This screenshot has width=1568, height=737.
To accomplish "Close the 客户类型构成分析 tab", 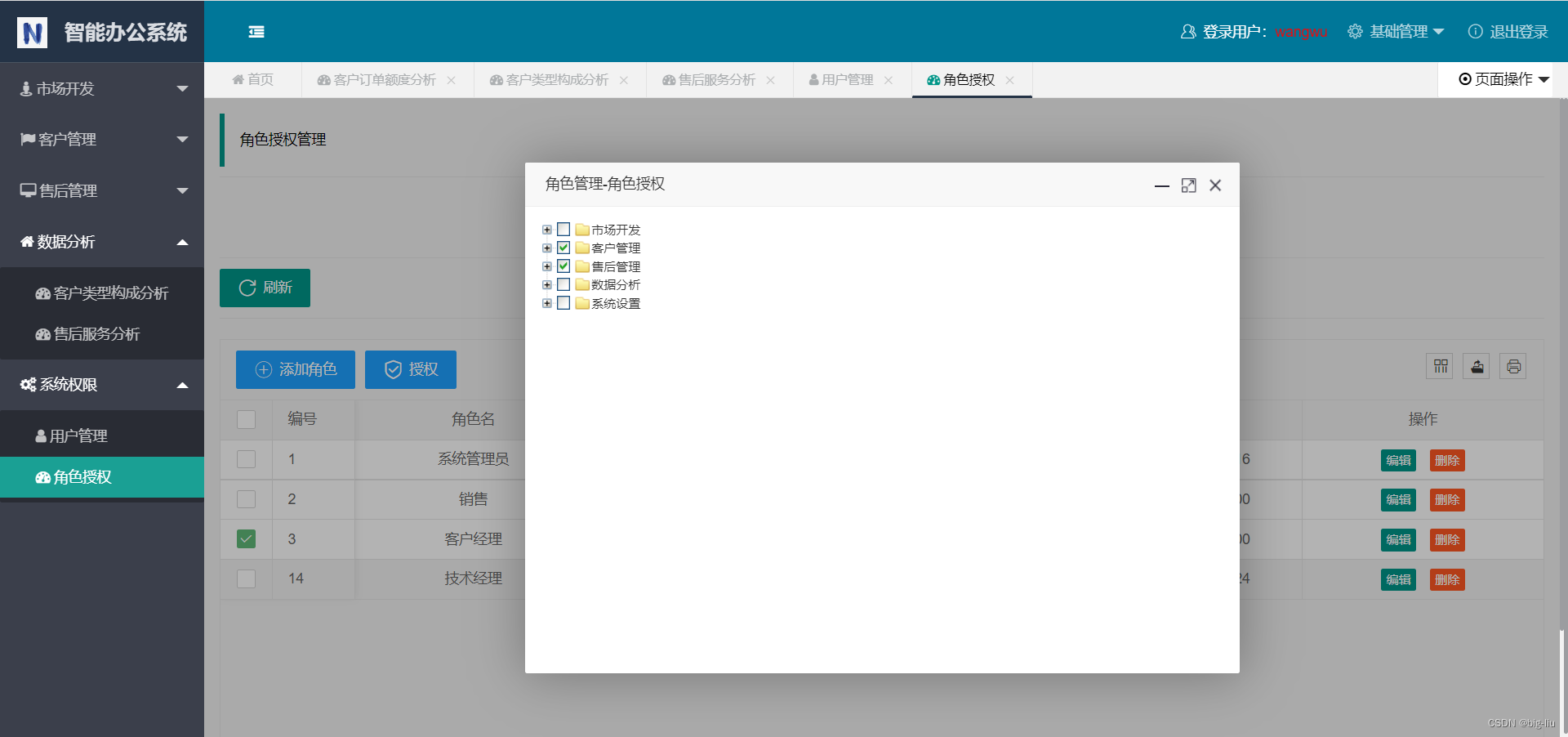I will click(624, 80).
